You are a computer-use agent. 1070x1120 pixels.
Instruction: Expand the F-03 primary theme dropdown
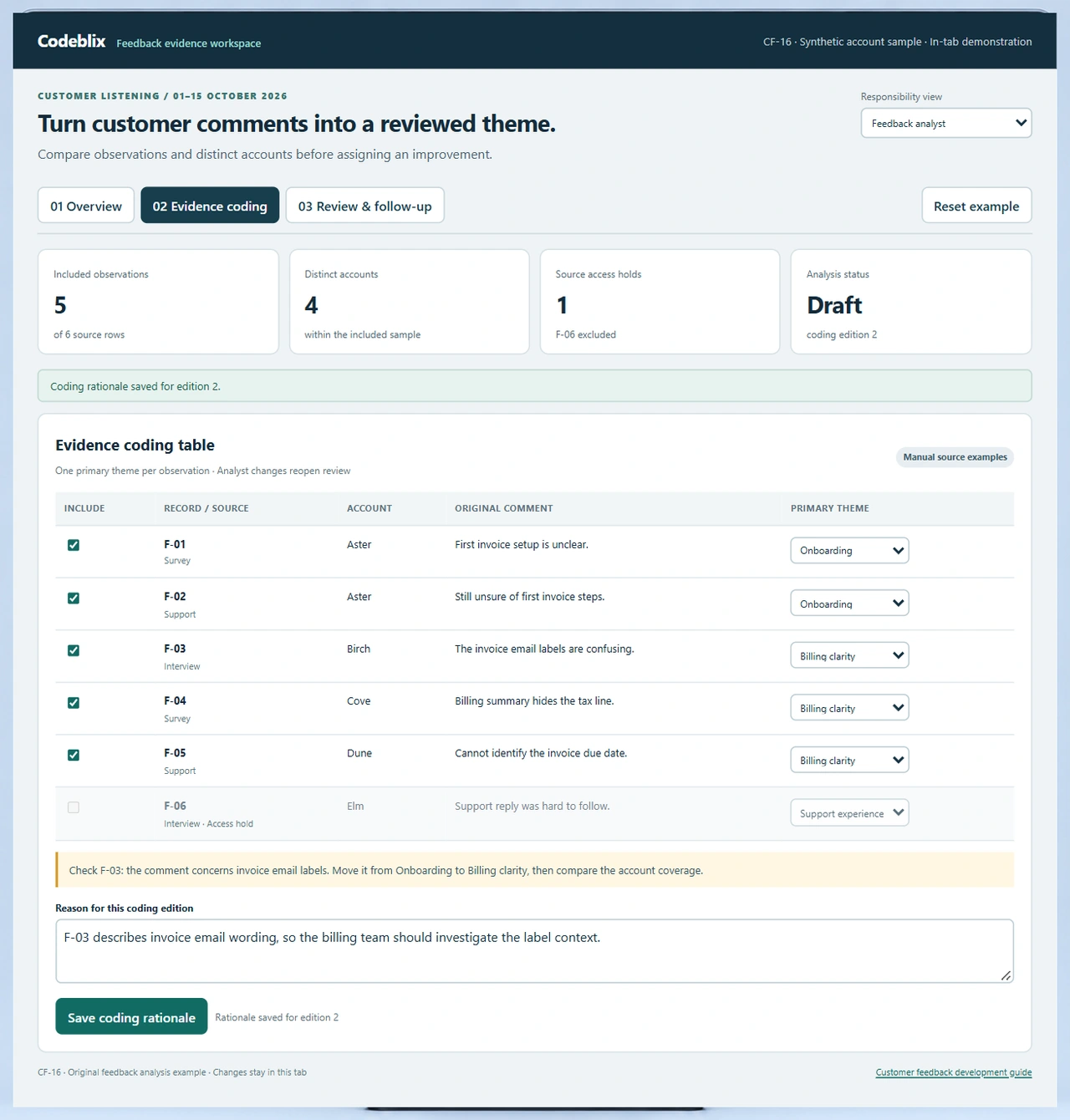click(x=849, y=656)
